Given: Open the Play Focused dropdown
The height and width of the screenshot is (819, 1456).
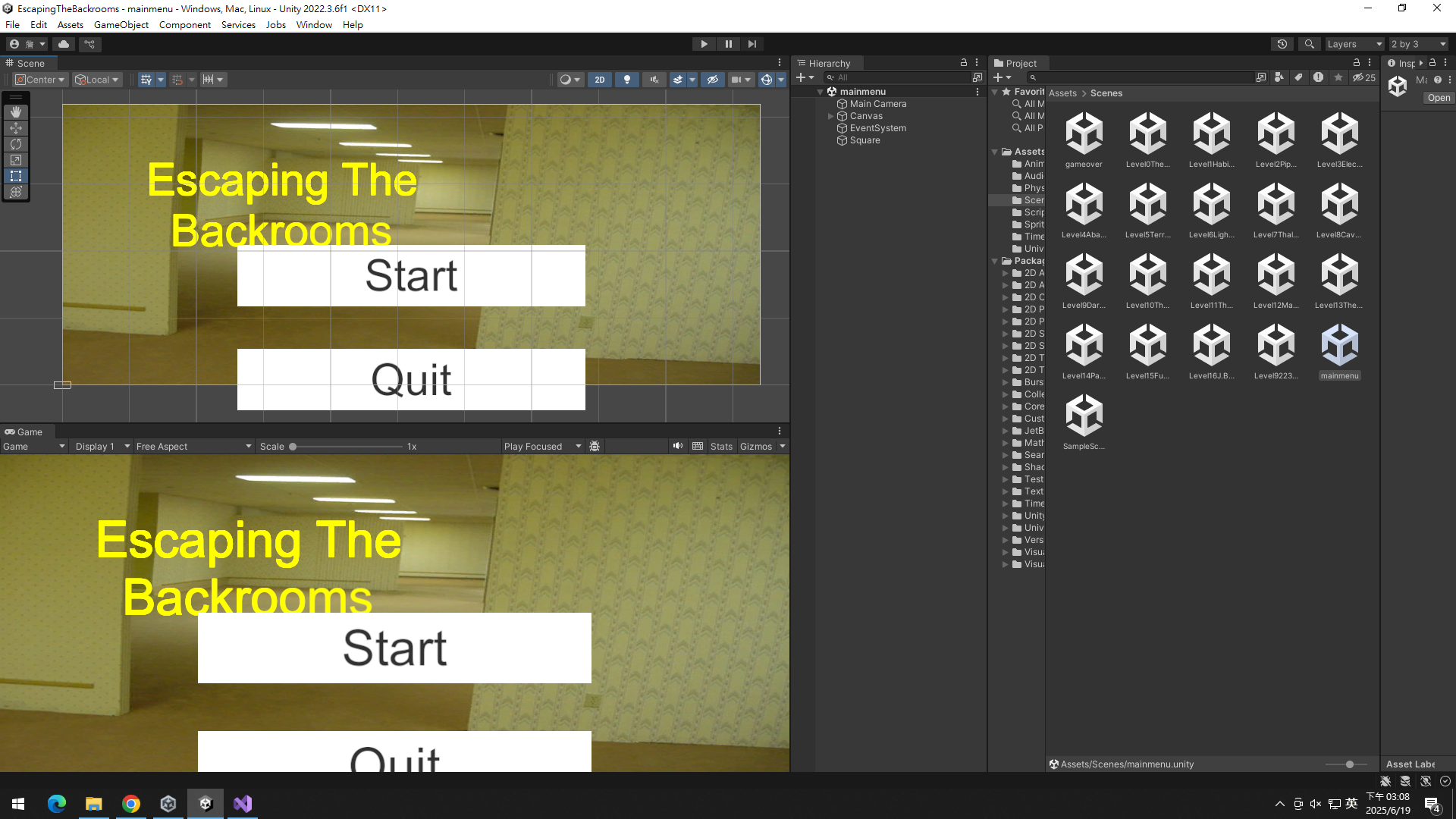Looking at the screenshot, I should pyautogui.click(x=542, y=446).
